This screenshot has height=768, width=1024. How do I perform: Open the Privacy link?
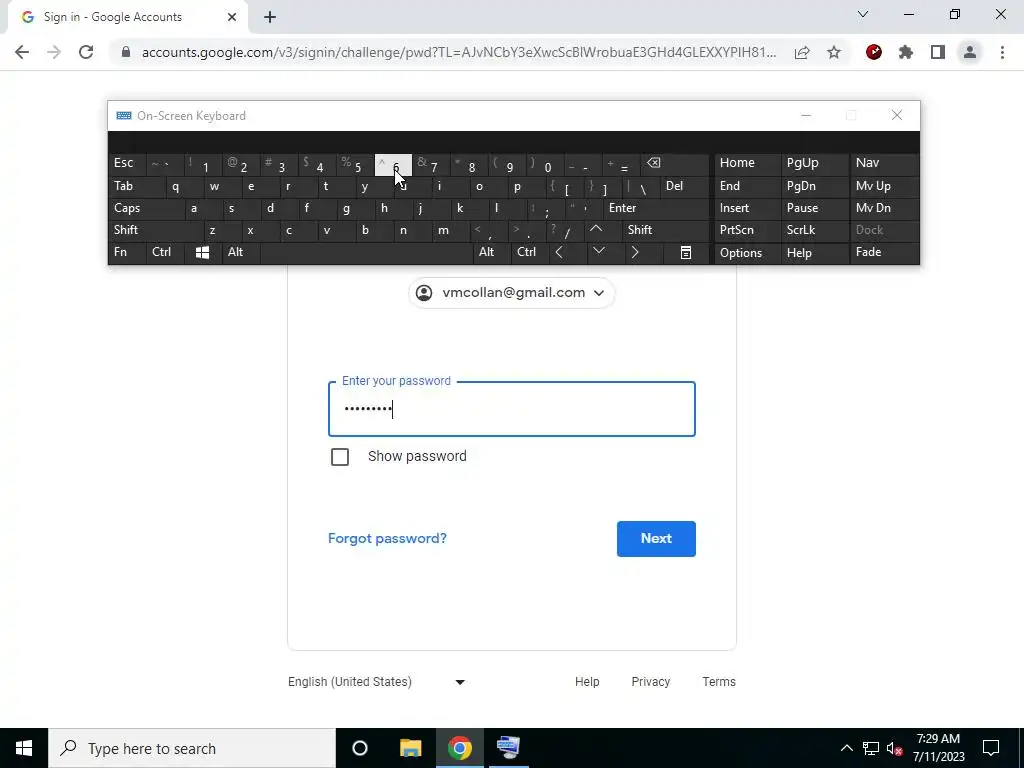tap(650, 682)
